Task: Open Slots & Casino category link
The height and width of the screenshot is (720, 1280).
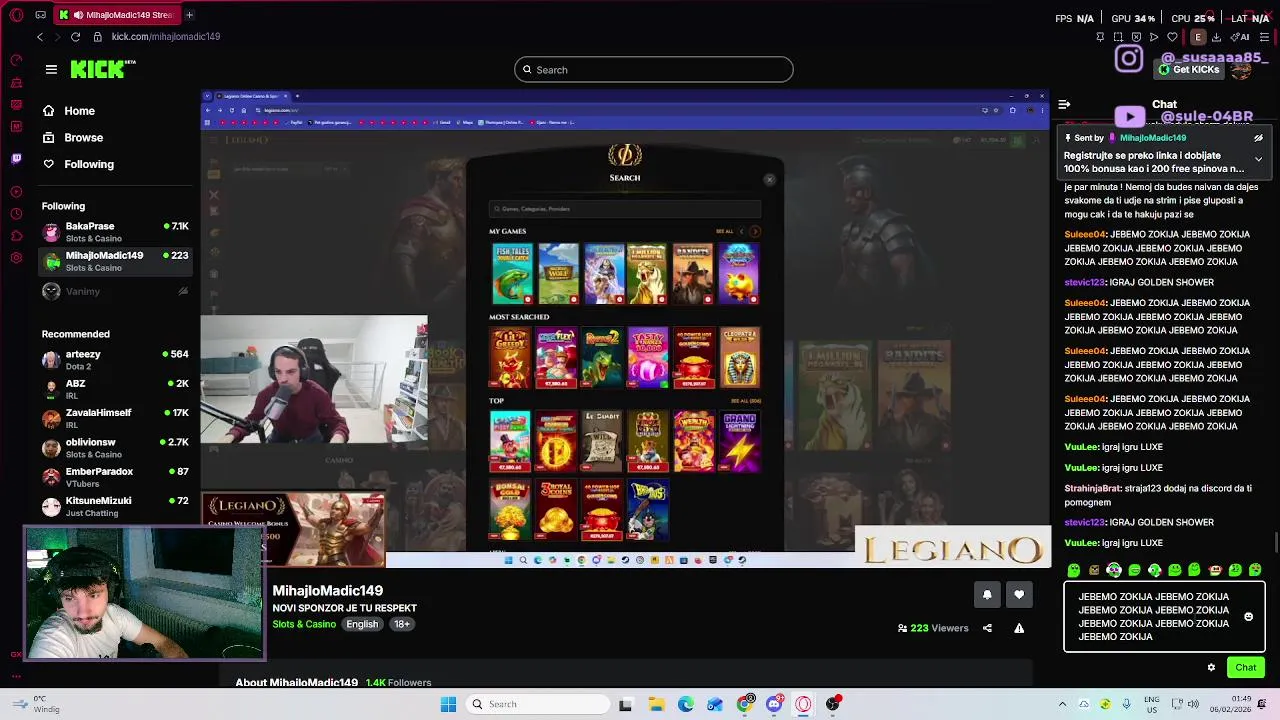Action: click(x=304, y=624)
